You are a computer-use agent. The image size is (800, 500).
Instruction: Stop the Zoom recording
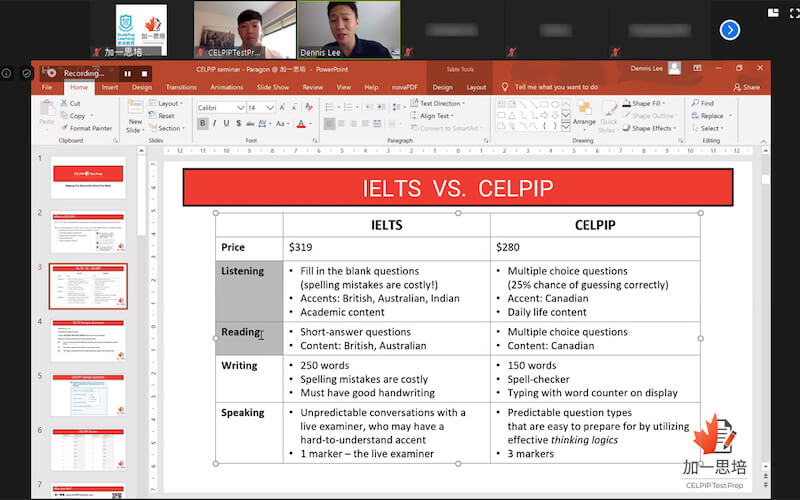tap(145, 73)
